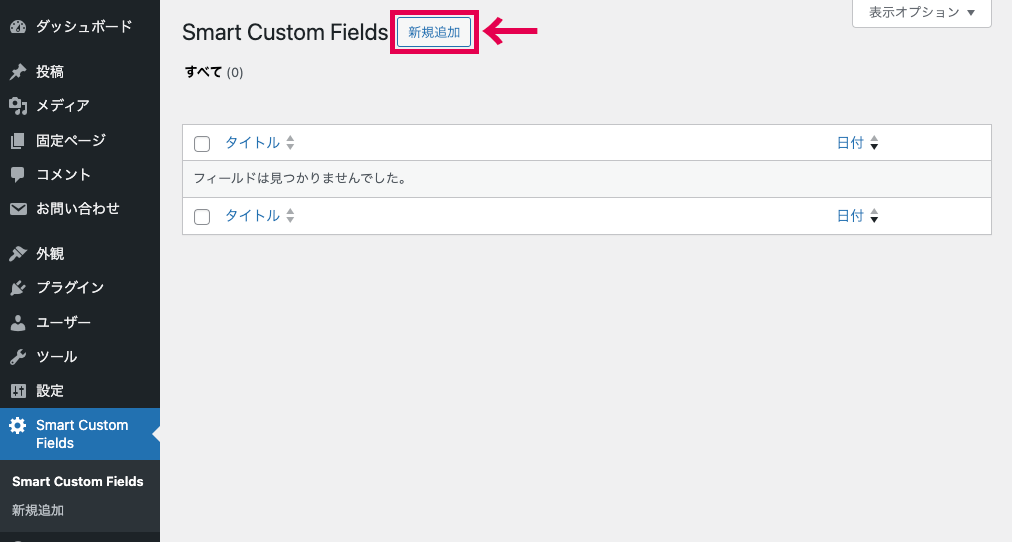The image size is (1012, 542).
Task: Open 設定 in the sidebar menu
Action: tap(50, 391)
